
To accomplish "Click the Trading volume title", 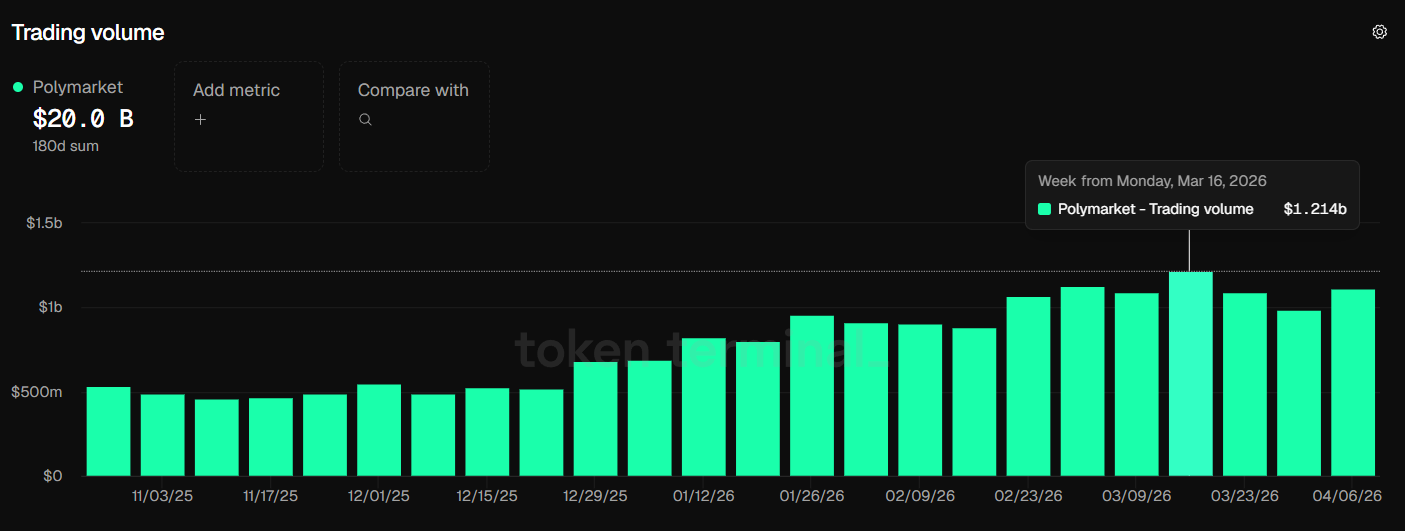I will pos(88,32).
